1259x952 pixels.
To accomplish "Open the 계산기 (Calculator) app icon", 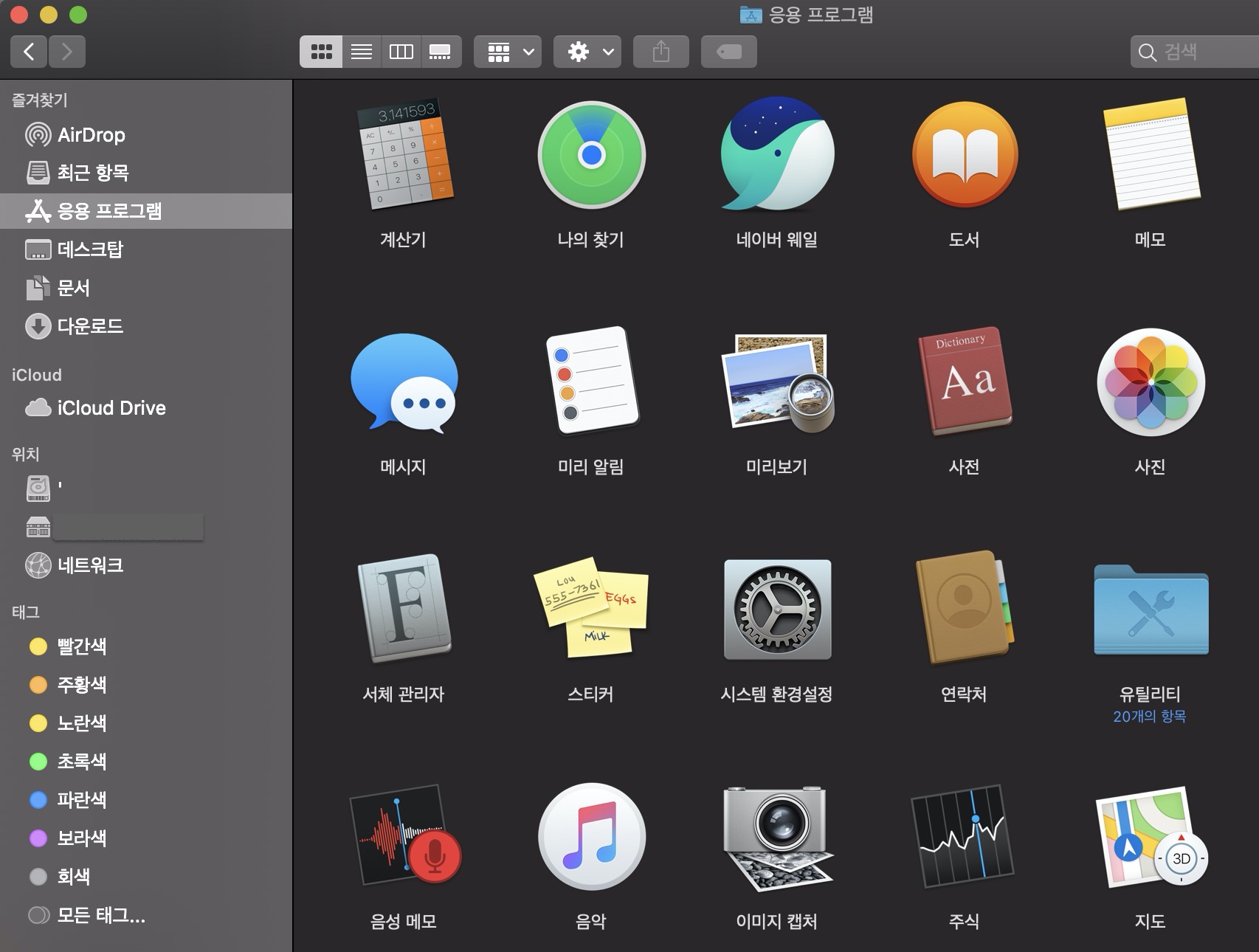I will (x=404, y=156).
